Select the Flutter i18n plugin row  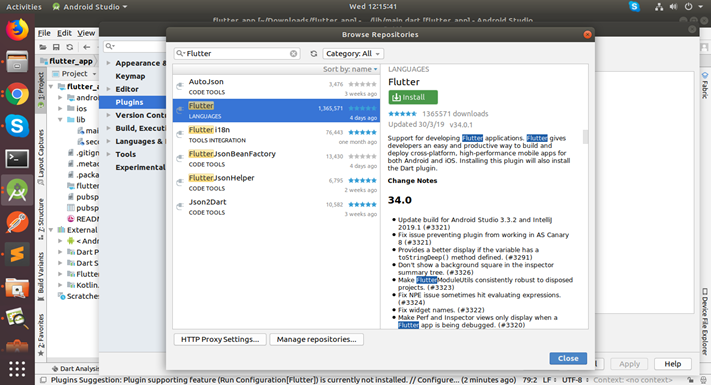[x=276, y=135]
